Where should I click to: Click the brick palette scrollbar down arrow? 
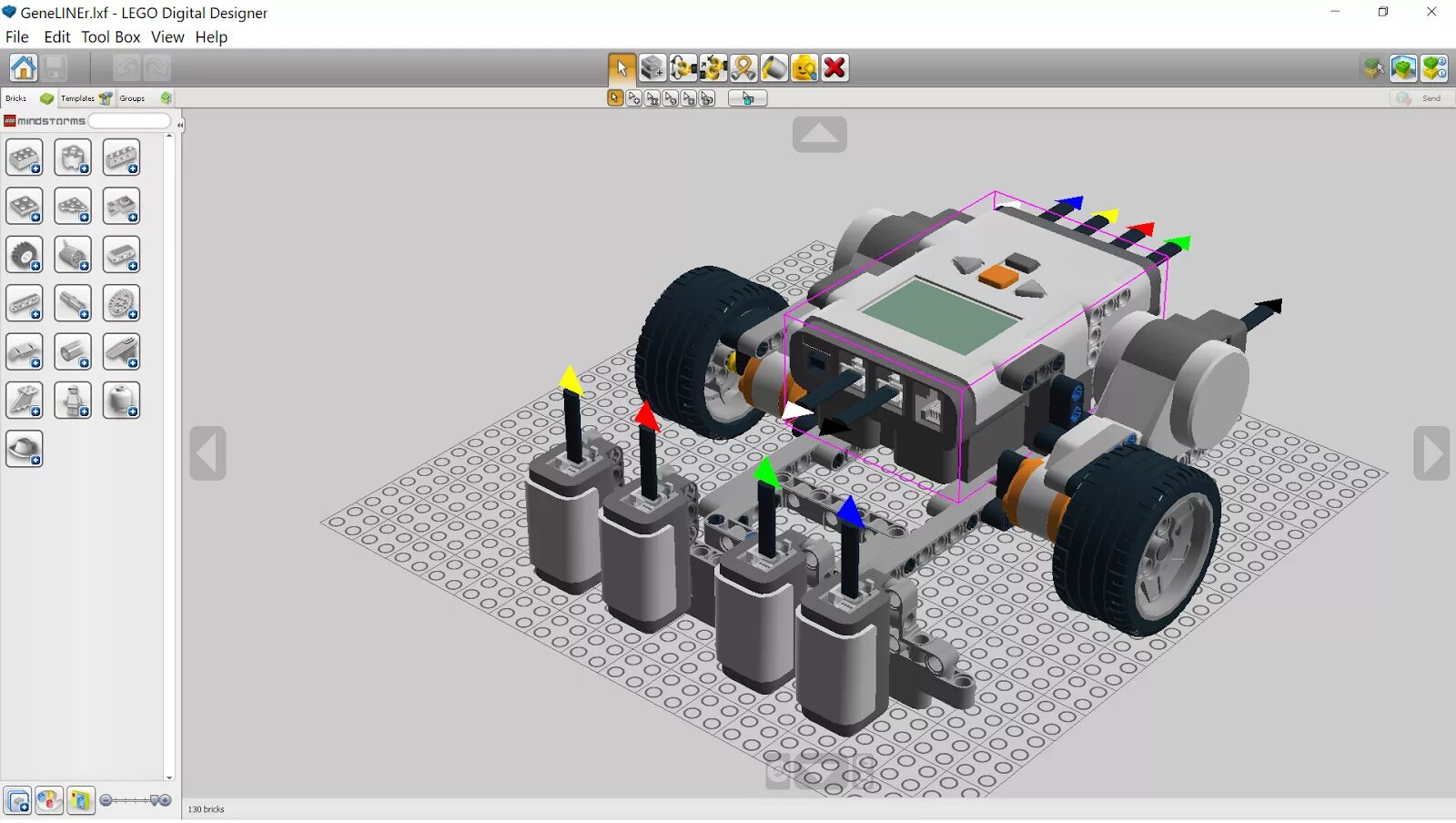point(169,778)
